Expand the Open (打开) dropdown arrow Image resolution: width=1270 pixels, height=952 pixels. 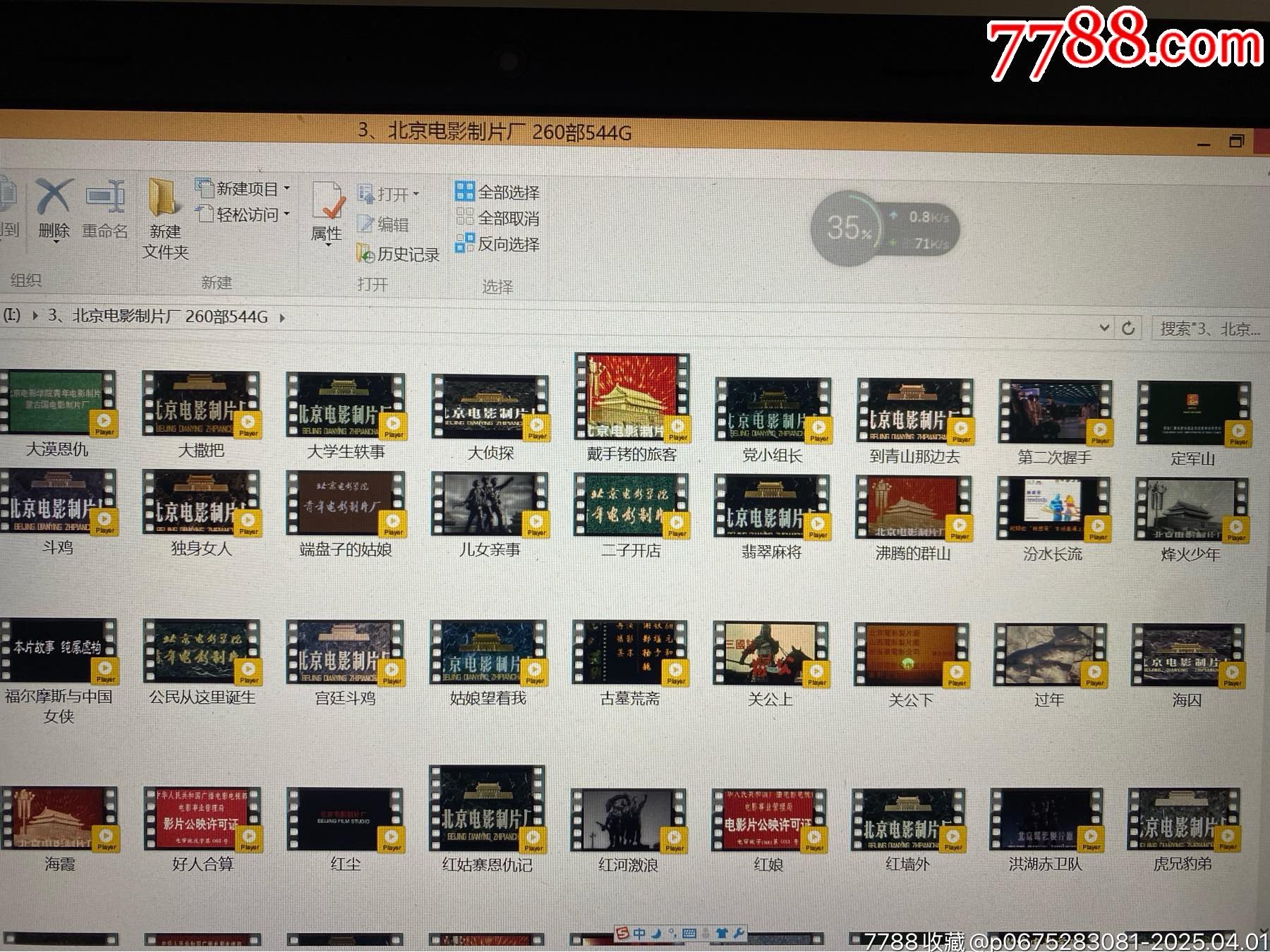coord(416,194)
